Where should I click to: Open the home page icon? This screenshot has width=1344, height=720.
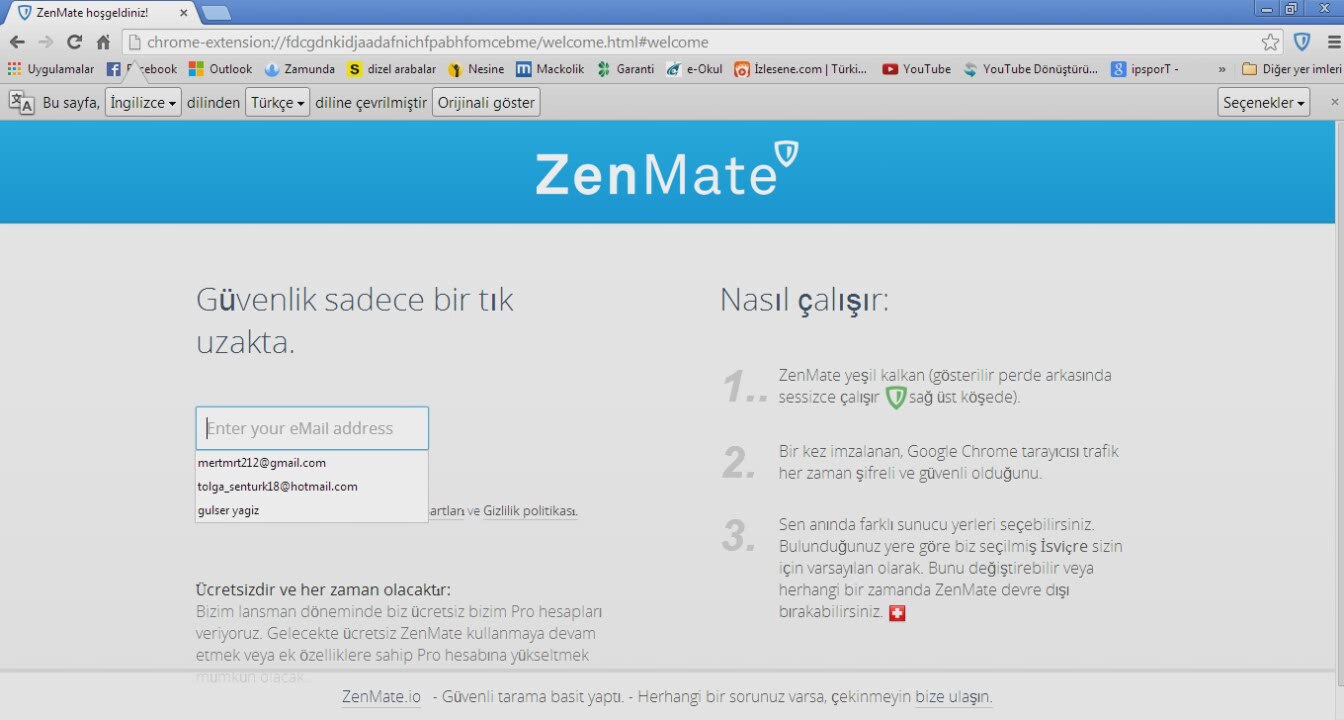(x=103, y=42)
